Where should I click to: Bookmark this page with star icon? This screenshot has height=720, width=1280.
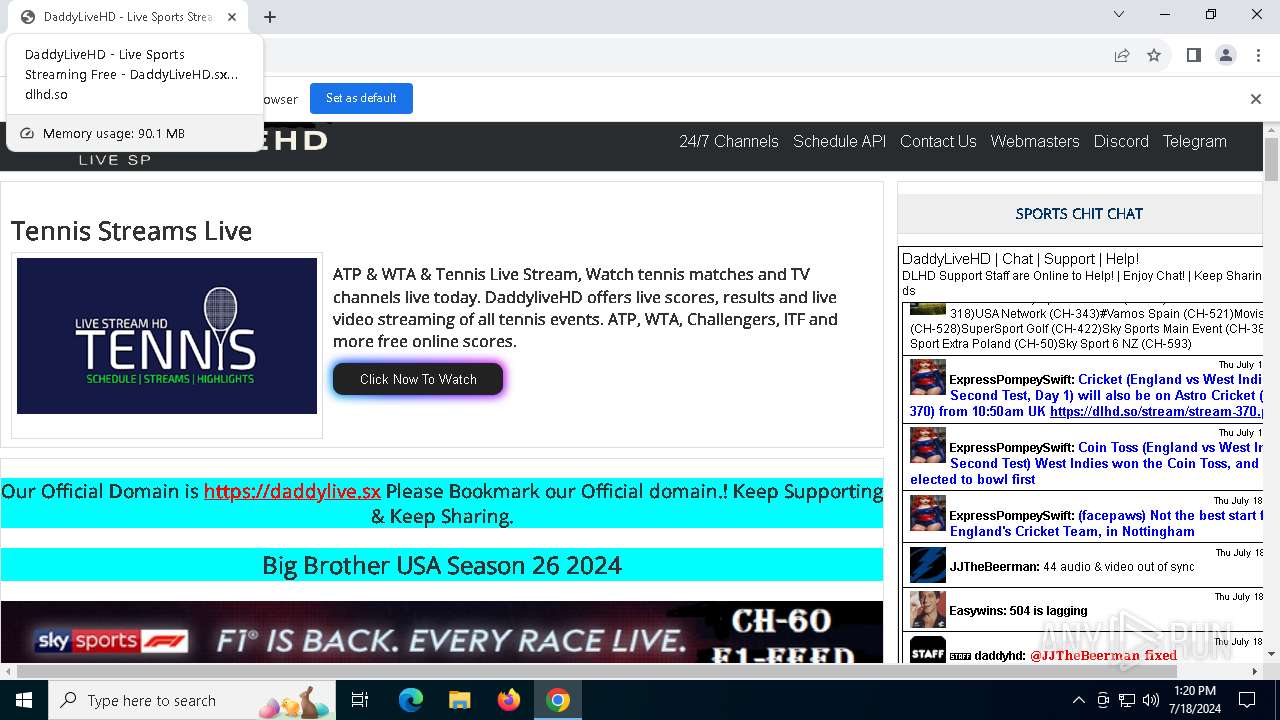tap(1154, 56)
